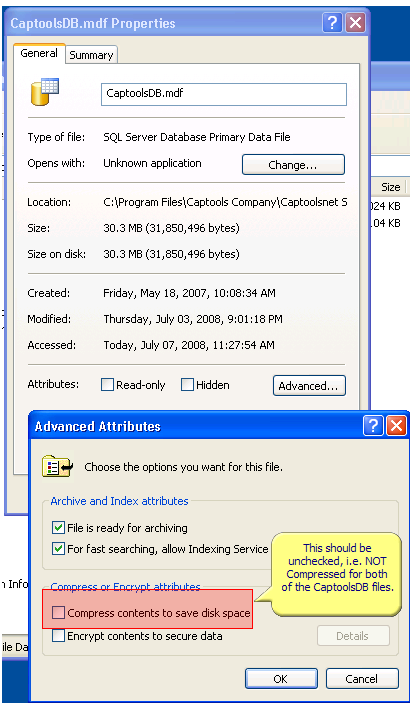This screenshot has height=706, width=416.
Task: Click the Change... button for Opens with
Action: pos(293,165)
